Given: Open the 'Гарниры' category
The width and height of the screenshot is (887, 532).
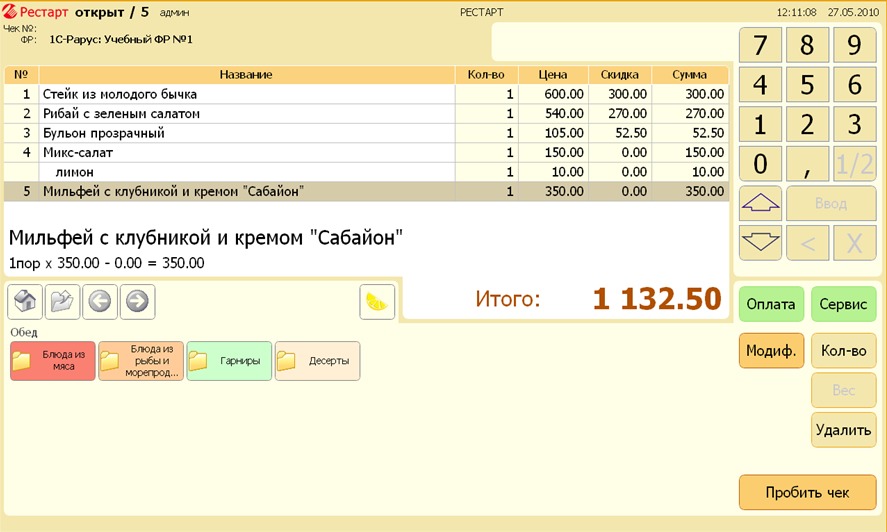Looking at the screenshot, I should point(229,361).
